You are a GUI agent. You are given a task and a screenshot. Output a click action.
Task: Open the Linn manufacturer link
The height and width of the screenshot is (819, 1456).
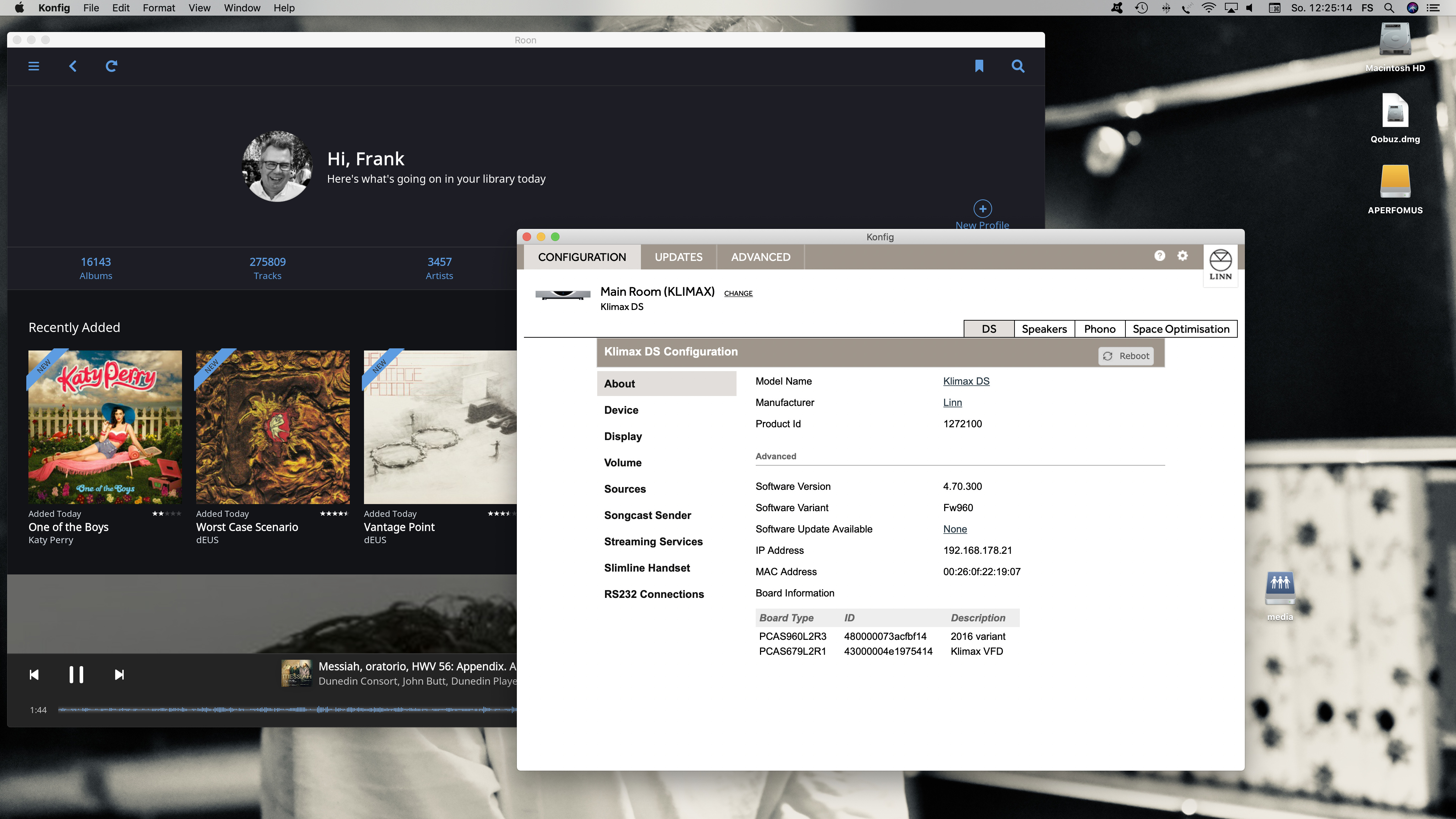point(952,402)
